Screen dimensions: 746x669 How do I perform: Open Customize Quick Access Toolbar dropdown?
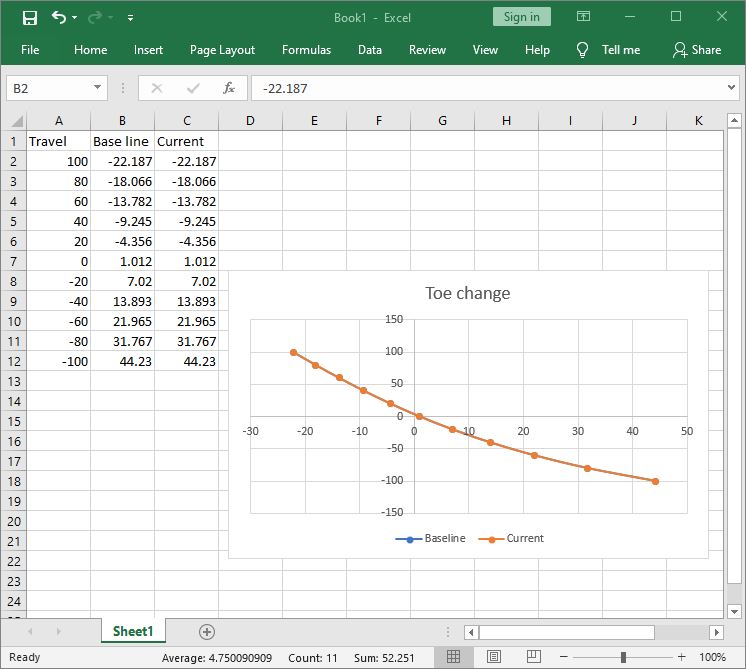(x=131, y=18)
